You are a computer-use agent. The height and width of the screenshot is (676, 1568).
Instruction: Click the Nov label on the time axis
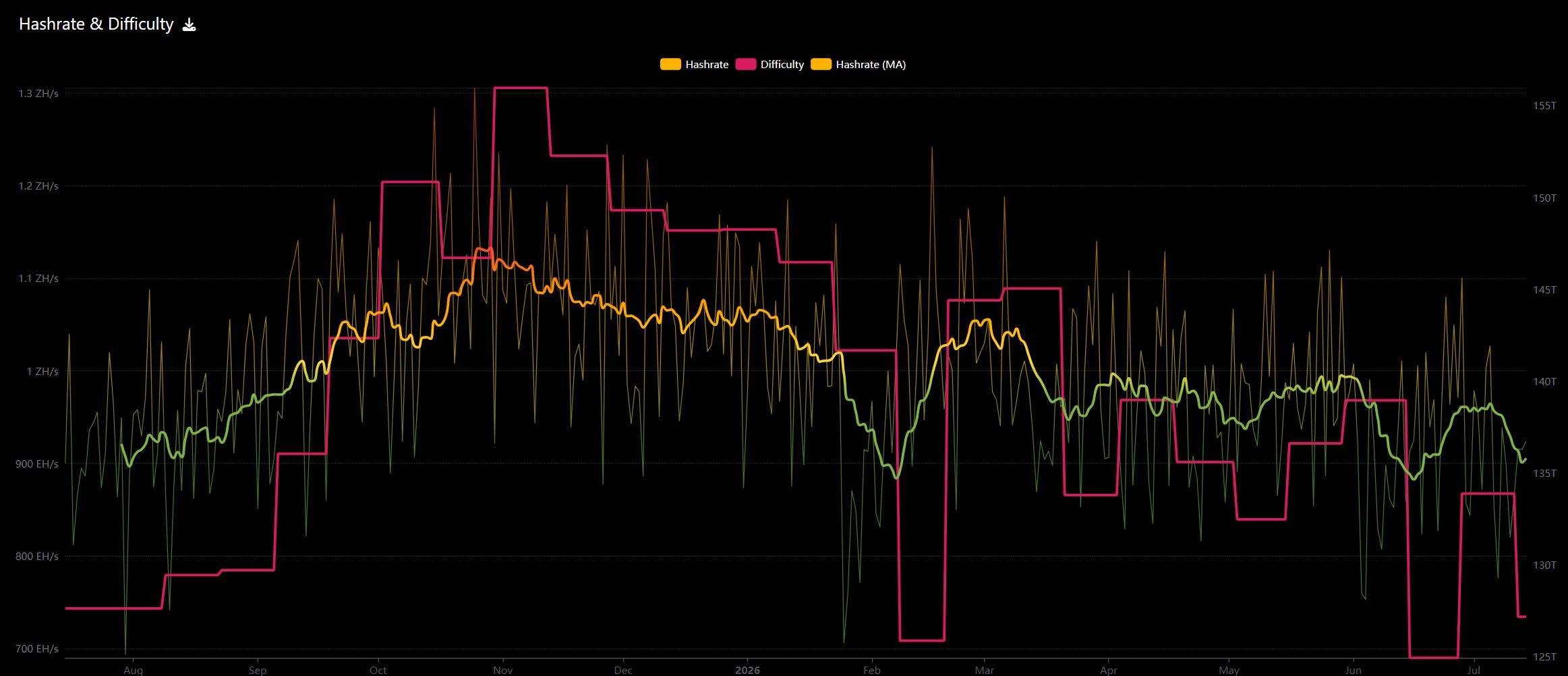502,671
